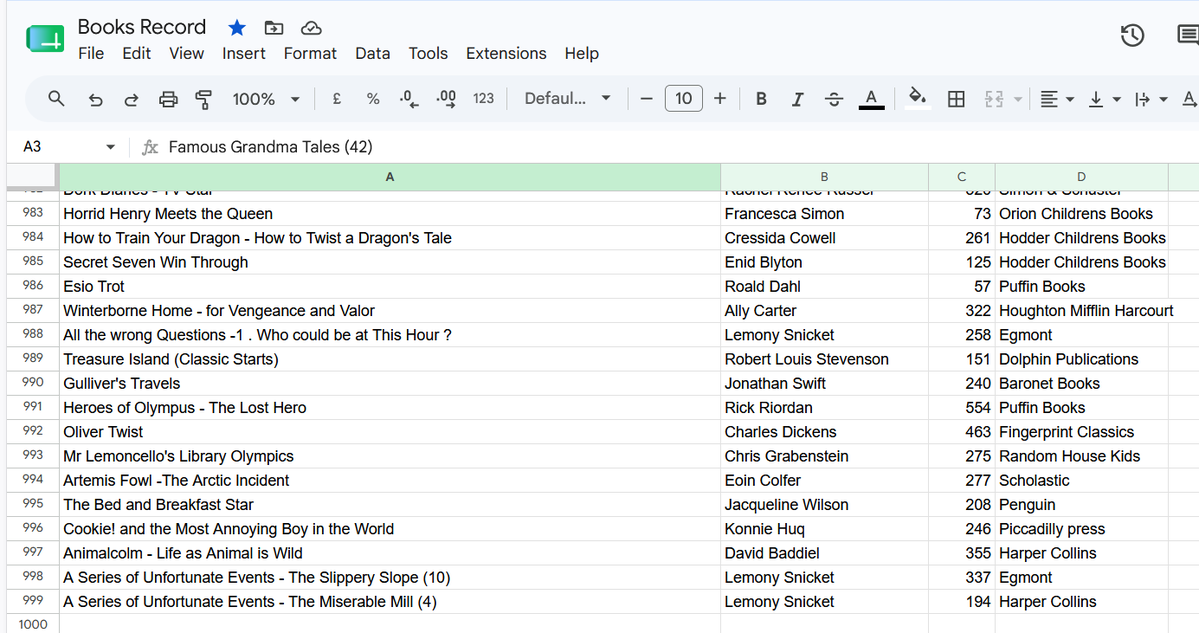Select the Charles Dickens author cell
Image resolution: width=1199 pixels, height=633 pixels.
coord(824,432)
